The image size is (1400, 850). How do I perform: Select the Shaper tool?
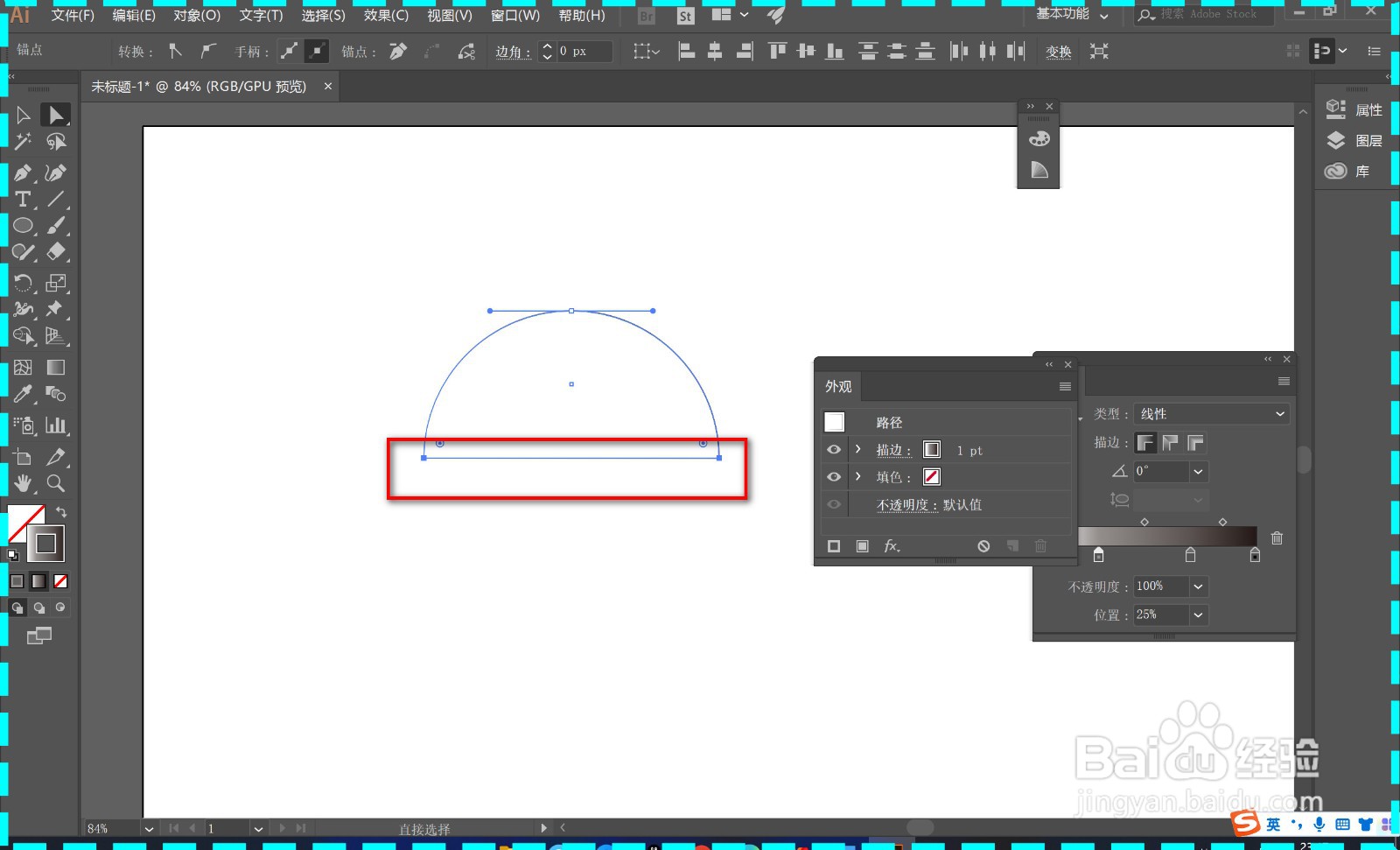24,252
